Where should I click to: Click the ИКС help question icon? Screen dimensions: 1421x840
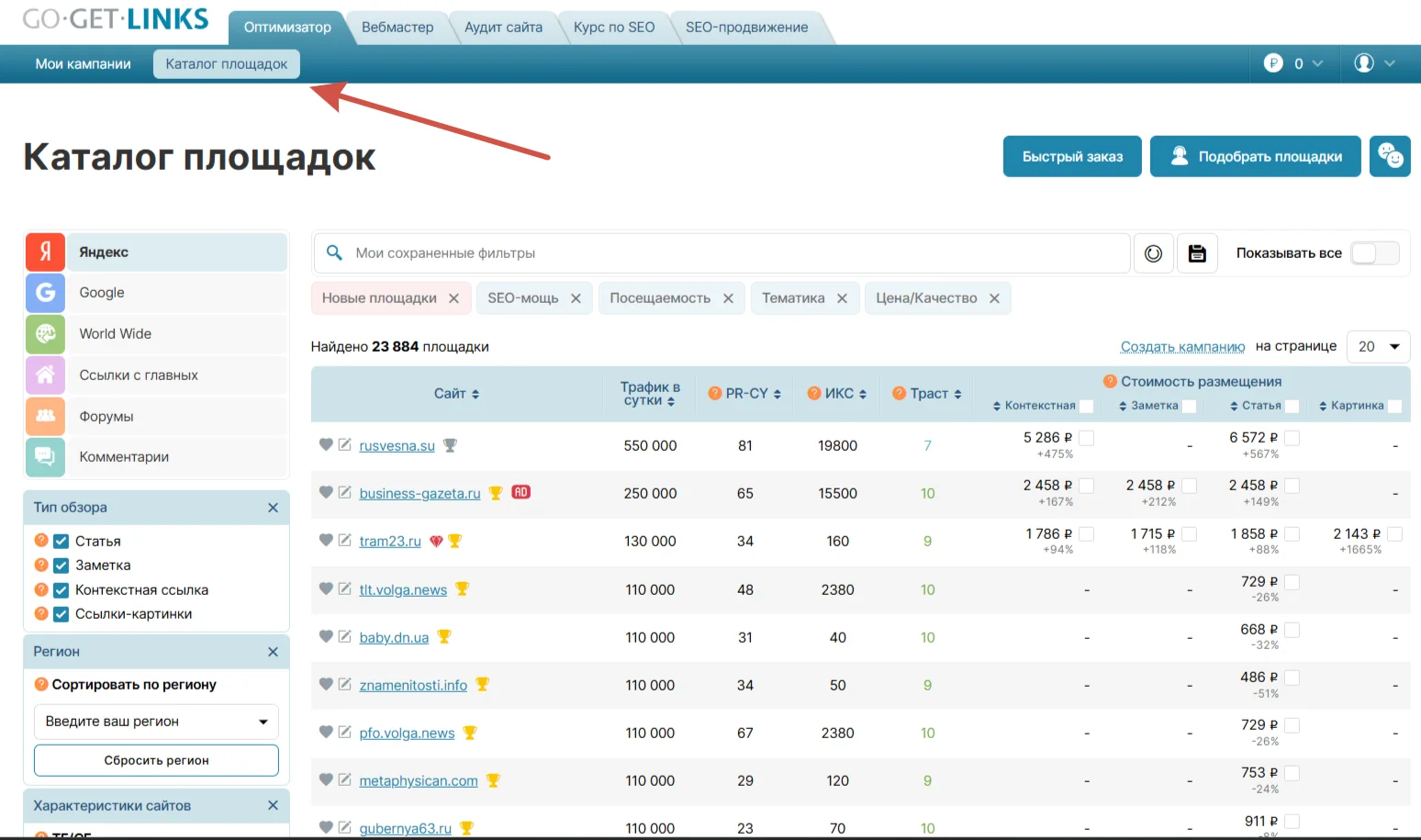click(x=814, y=393)
